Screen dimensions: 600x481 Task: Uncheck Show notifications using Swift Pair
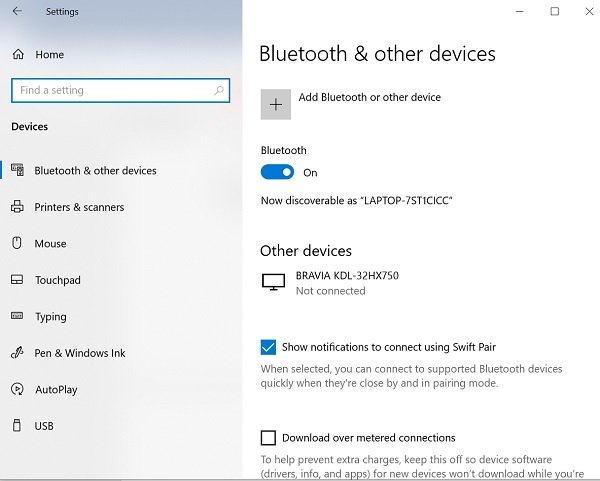[268, 347]
